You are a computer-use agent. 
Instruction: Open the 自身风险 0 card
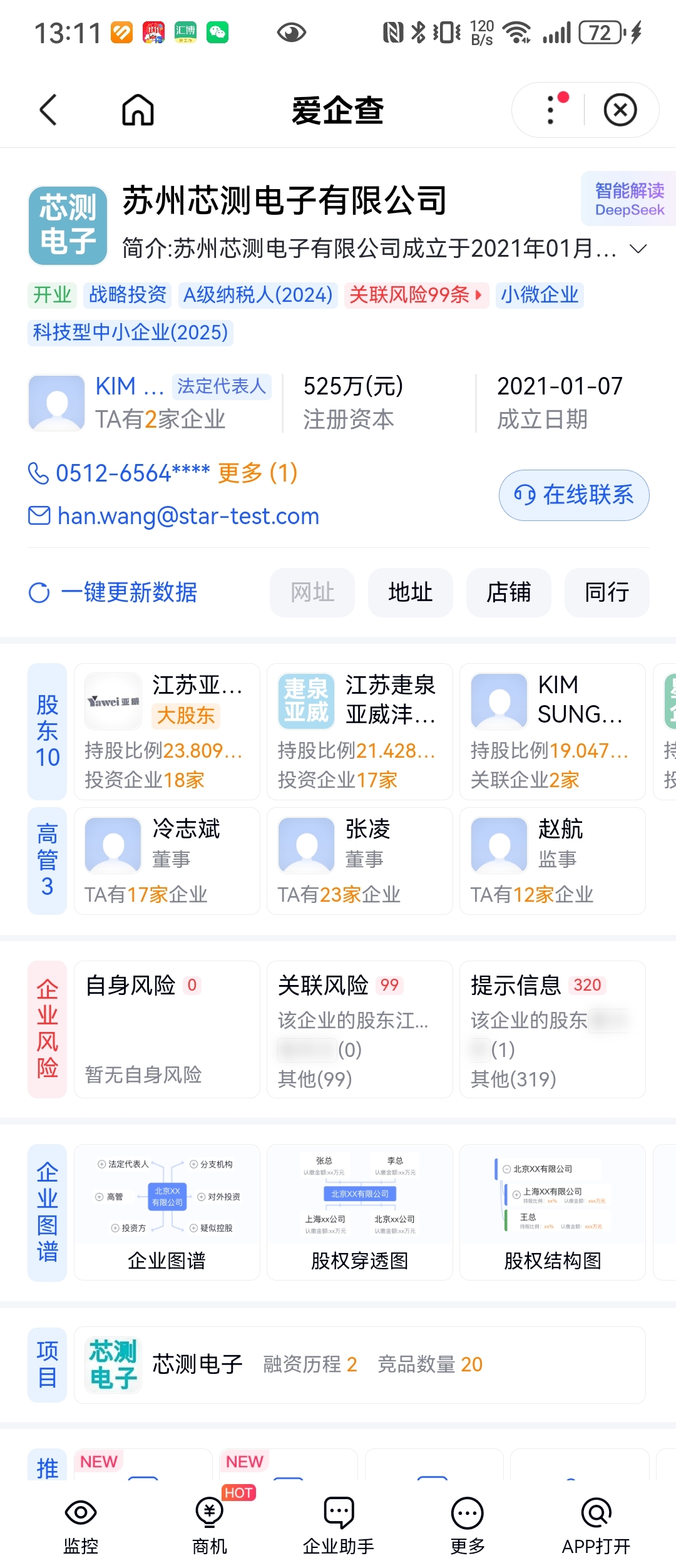click(x=167, y=1029)
